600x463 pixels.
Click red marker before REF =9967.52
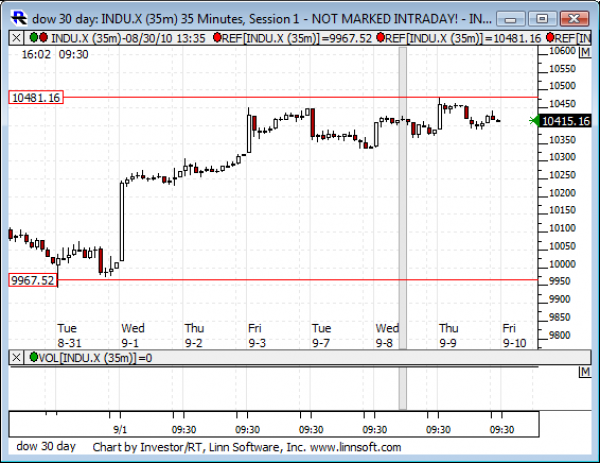click(x=217, y=37)
